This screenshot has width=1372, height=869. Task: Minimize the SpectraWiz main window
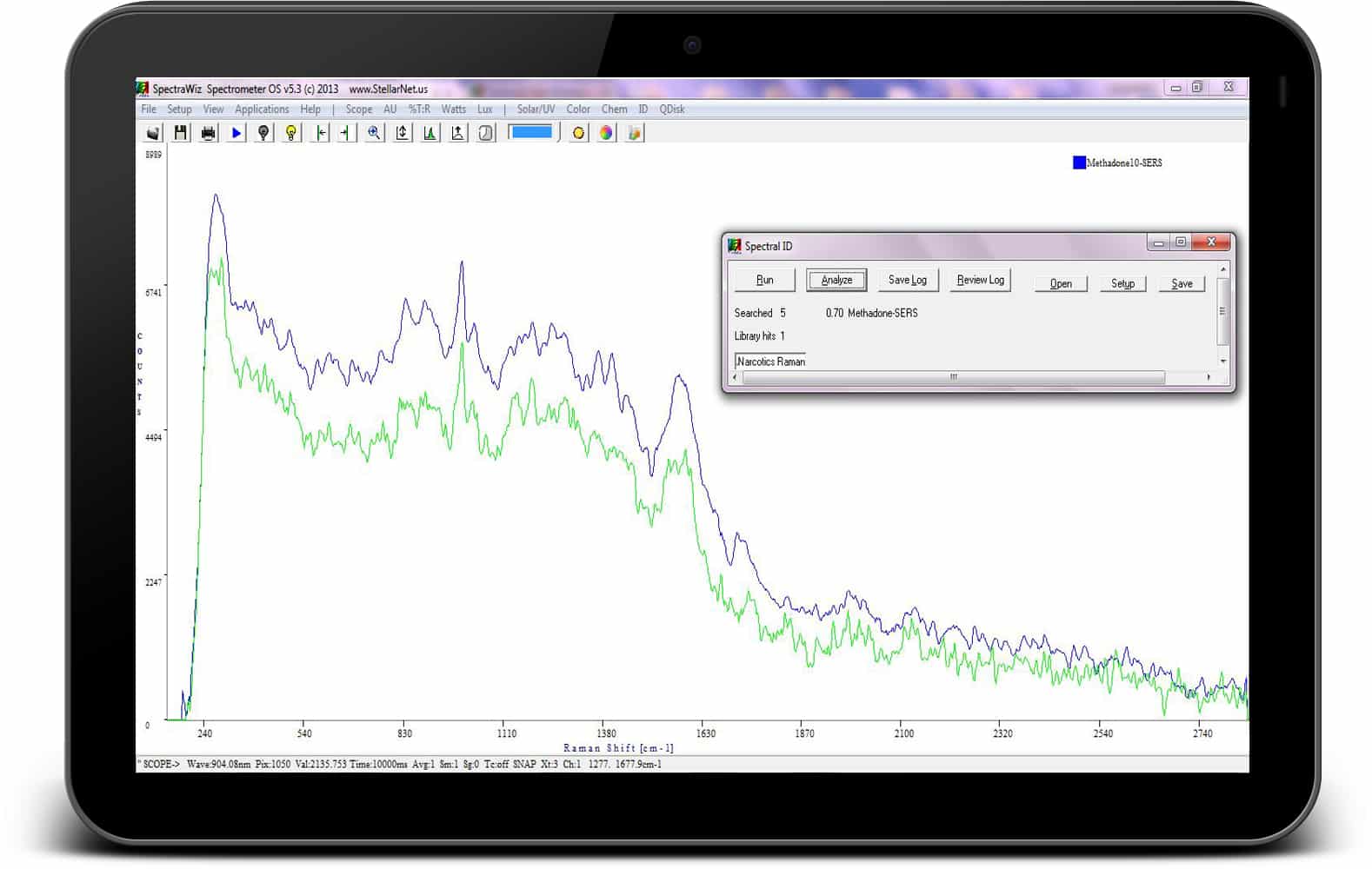coord(1176,88)
